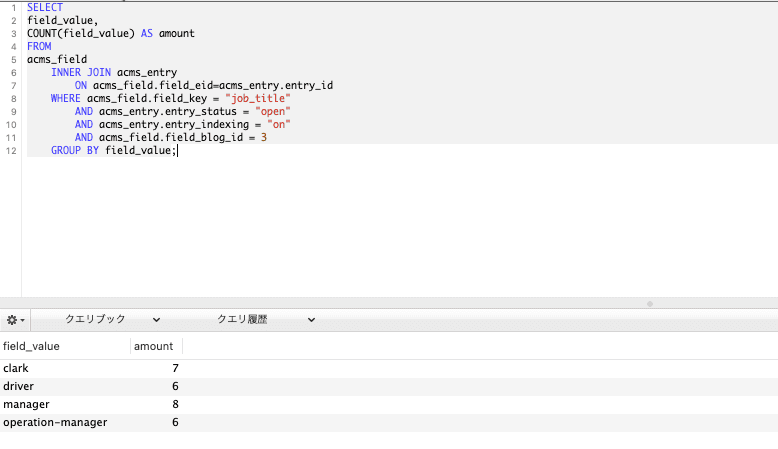
Task: Expand the クエリ履歴 dropdown
Action: (266, 320)
